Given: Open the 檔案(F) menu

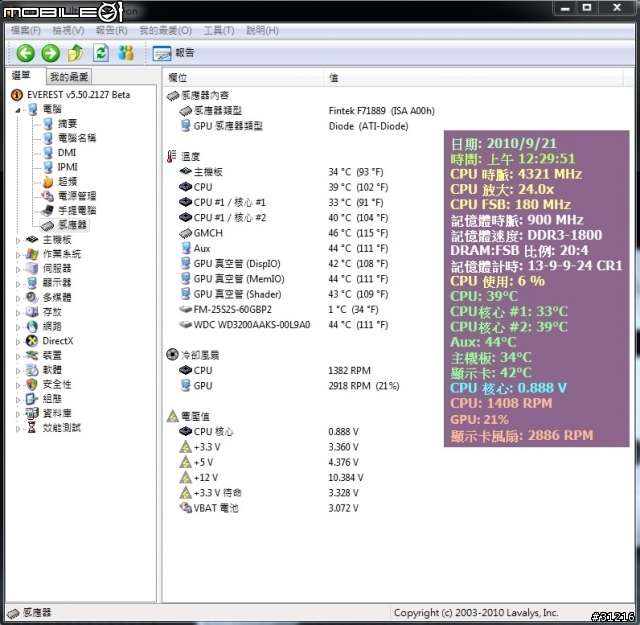Looking at the screenshot, I should (25, 31).
